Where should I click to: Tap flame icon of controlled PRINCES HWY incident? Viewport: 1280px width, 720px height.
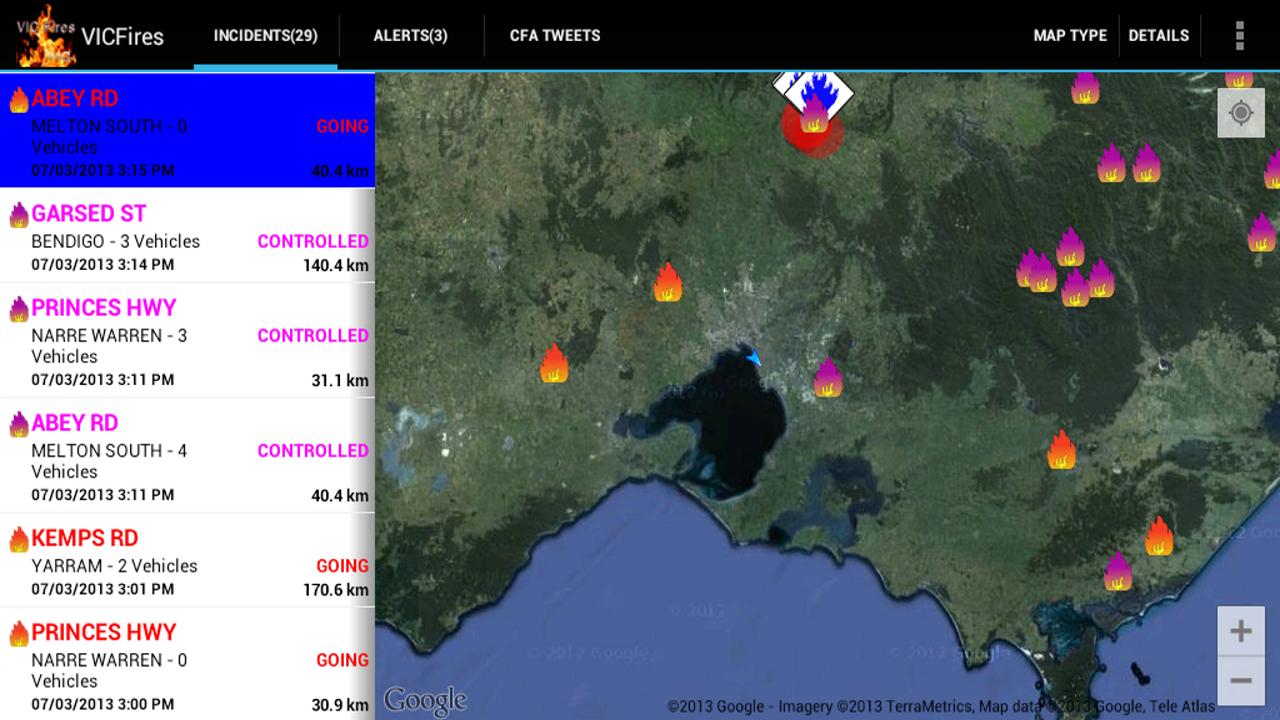19,309
